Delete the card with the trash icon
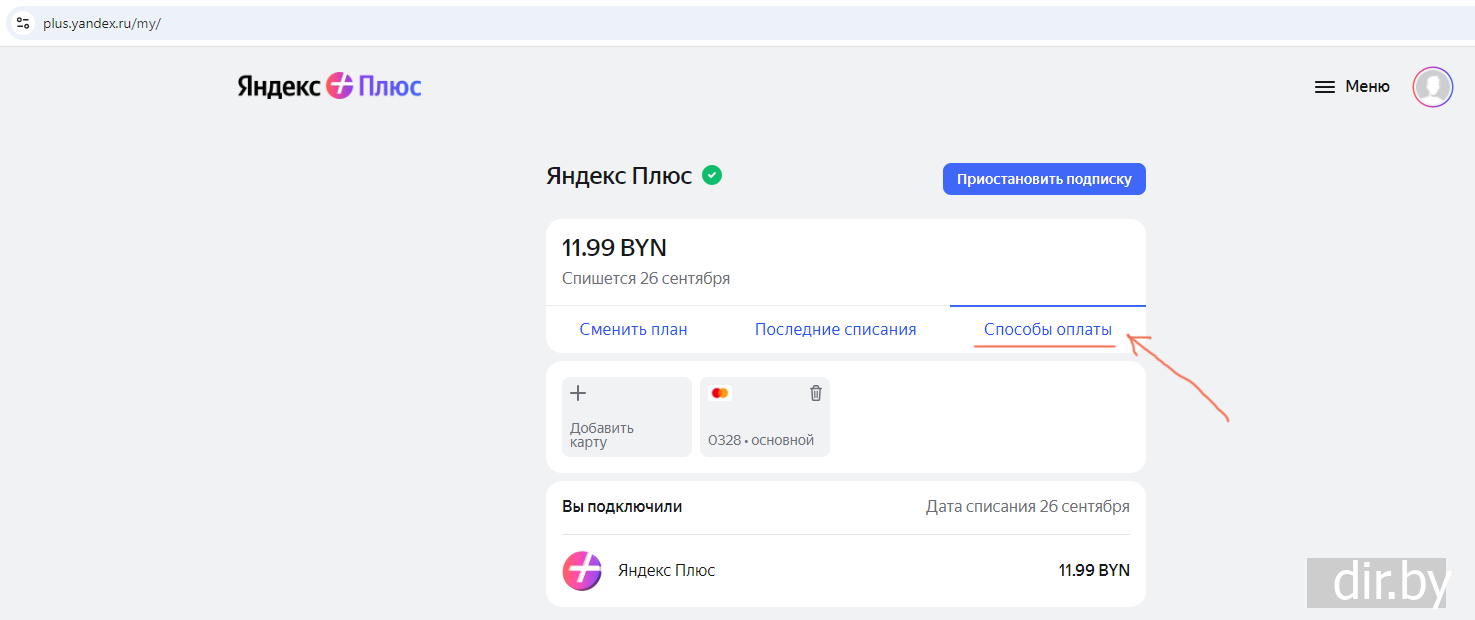Screen dimensions: 1475x620 pos(815,393)
